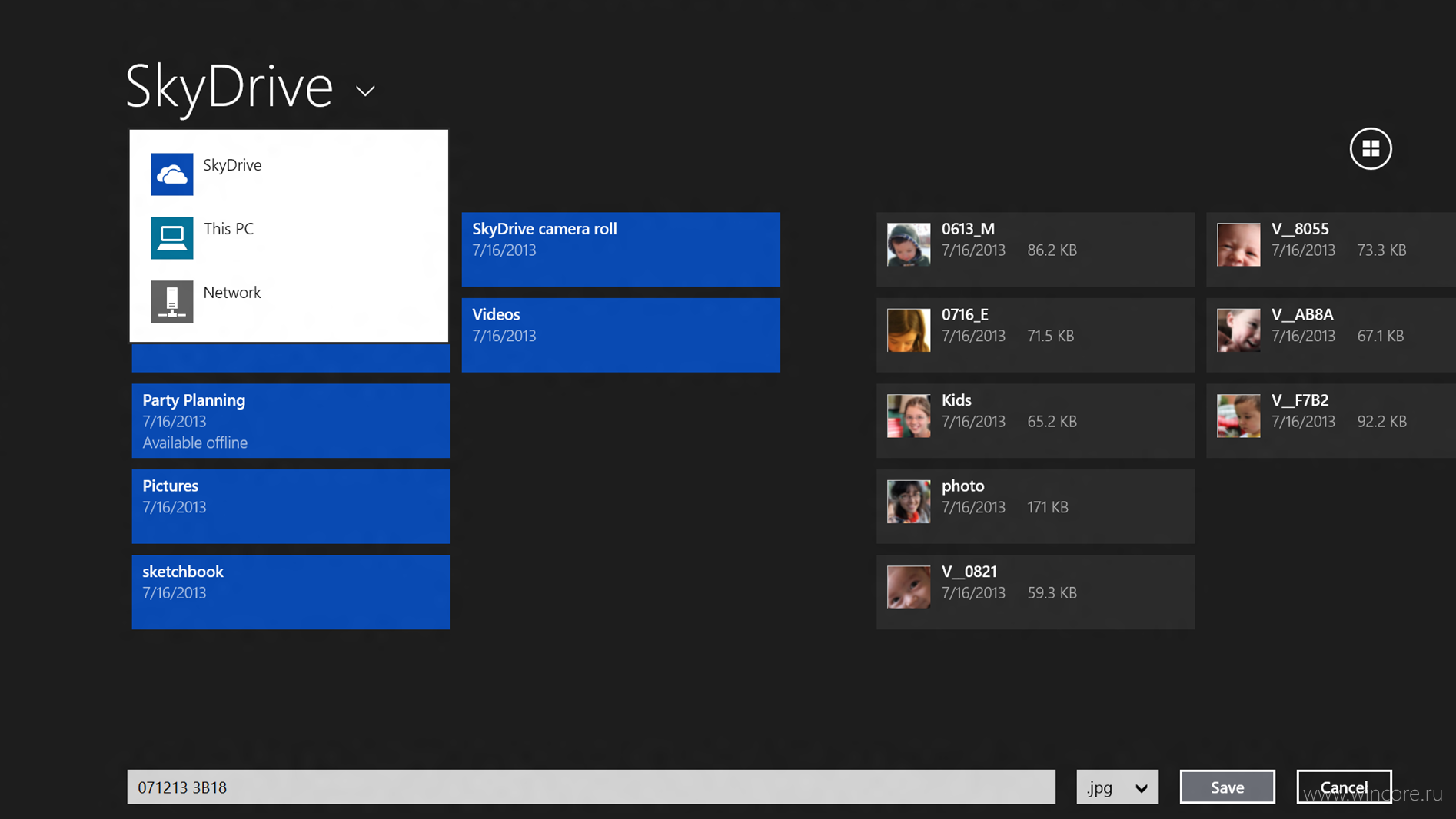
Task: Open the SkyDrive camera roll folder
Action: pyautogui.click(x=620, y=250)
